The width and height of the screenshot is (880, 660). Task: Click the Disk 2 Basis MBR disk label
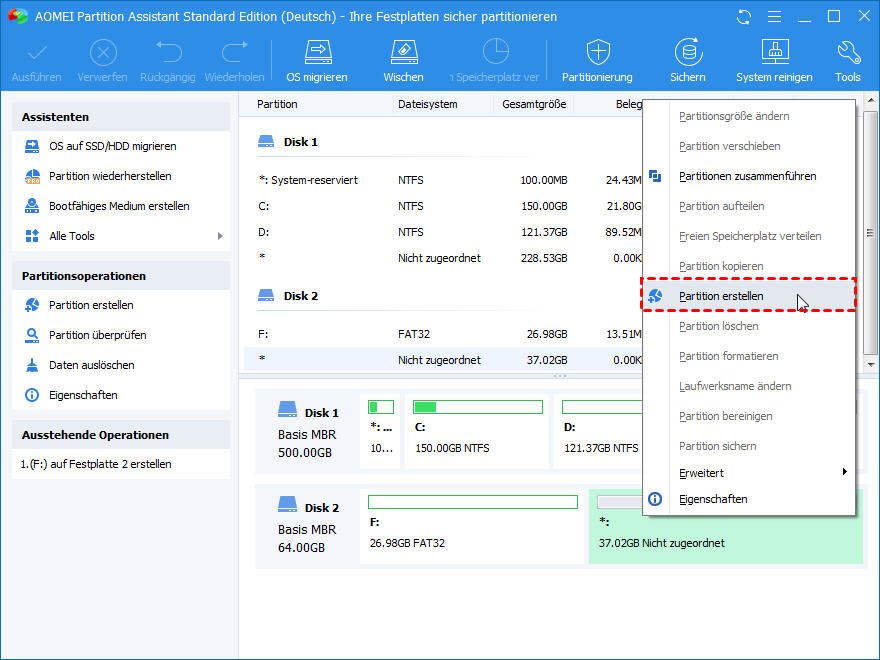[308, 527]
